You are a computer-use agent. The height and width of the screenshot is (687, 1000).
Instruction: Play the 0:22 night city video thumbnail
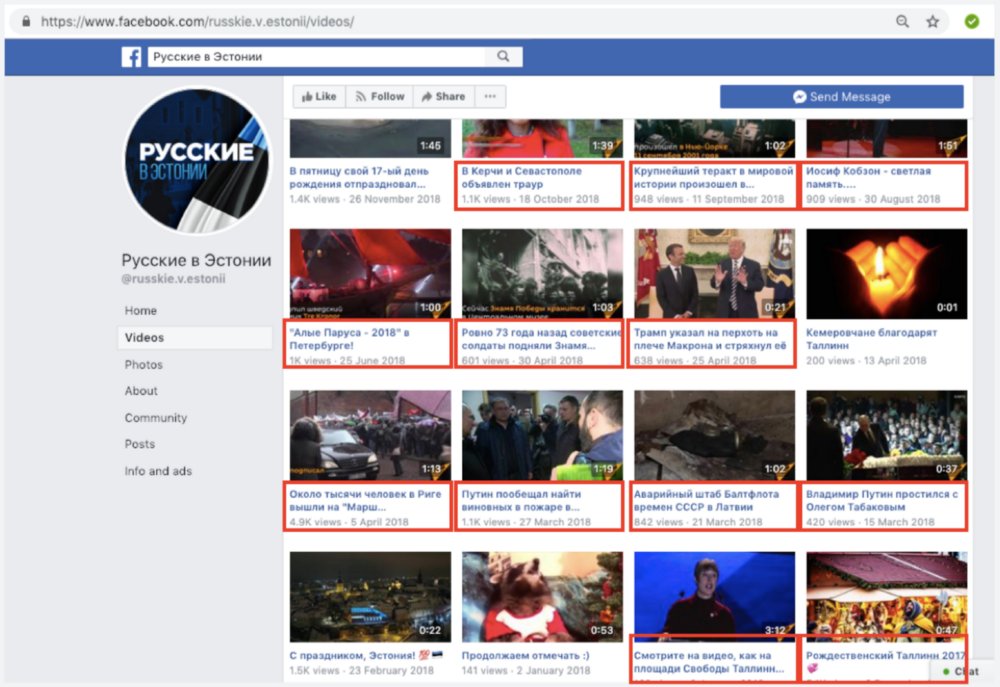[x=370, y=596]
